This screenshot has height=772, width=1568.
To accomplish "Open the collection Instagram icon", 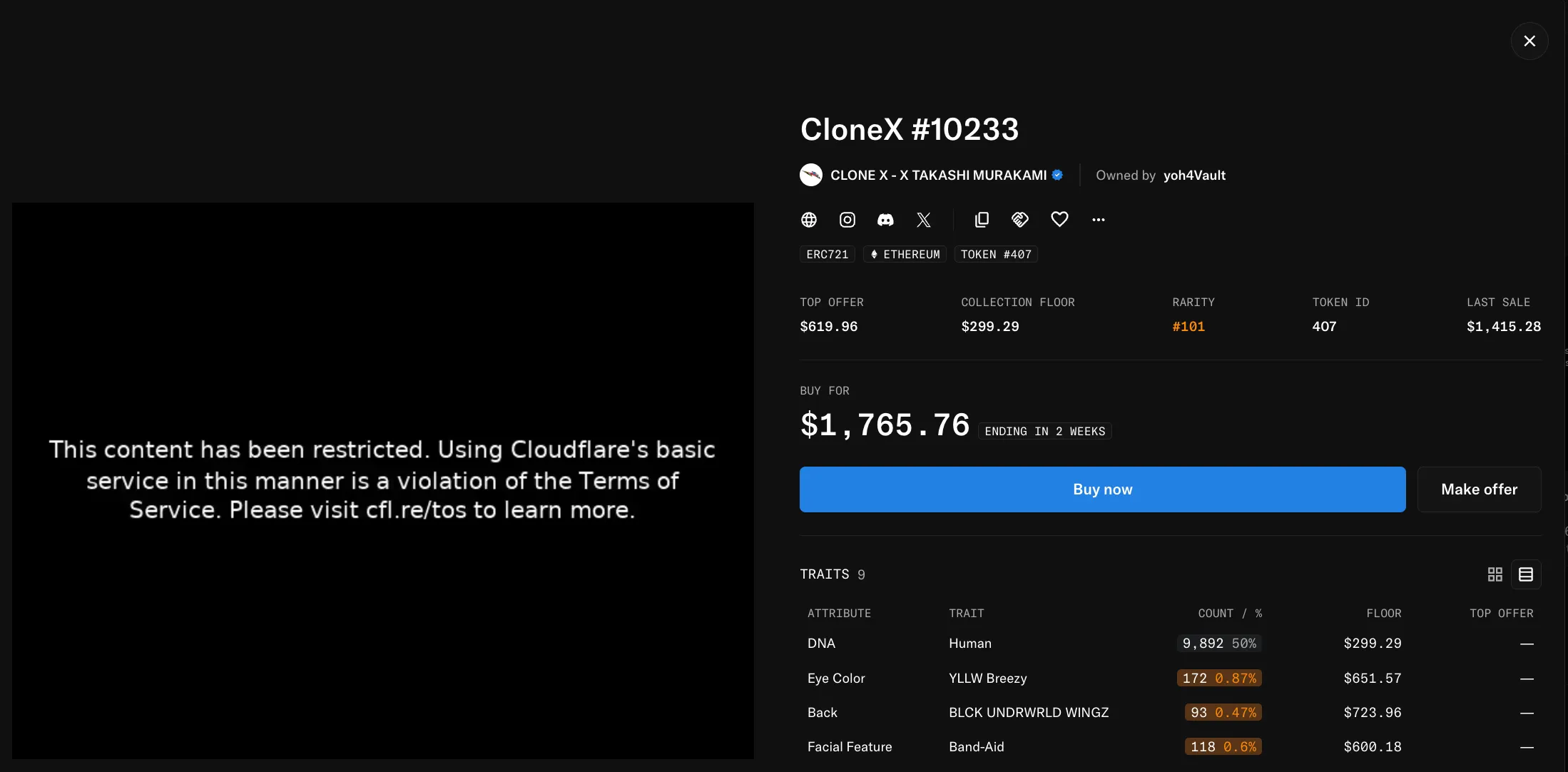I will click(x=847, y=220).
